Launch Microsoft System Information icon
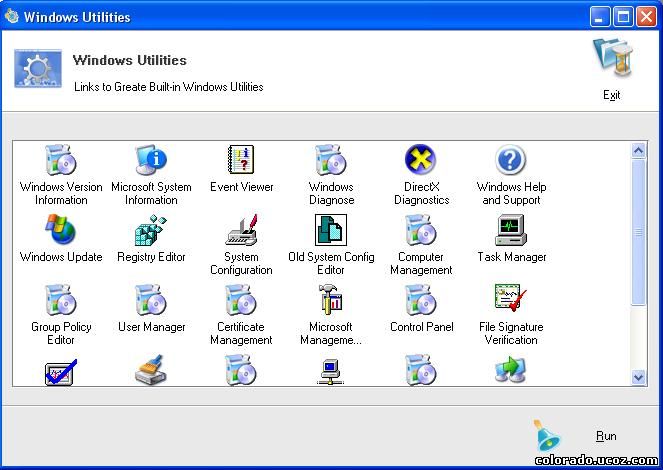This screenshot has width=663, height=470. (x=151, y=160)
